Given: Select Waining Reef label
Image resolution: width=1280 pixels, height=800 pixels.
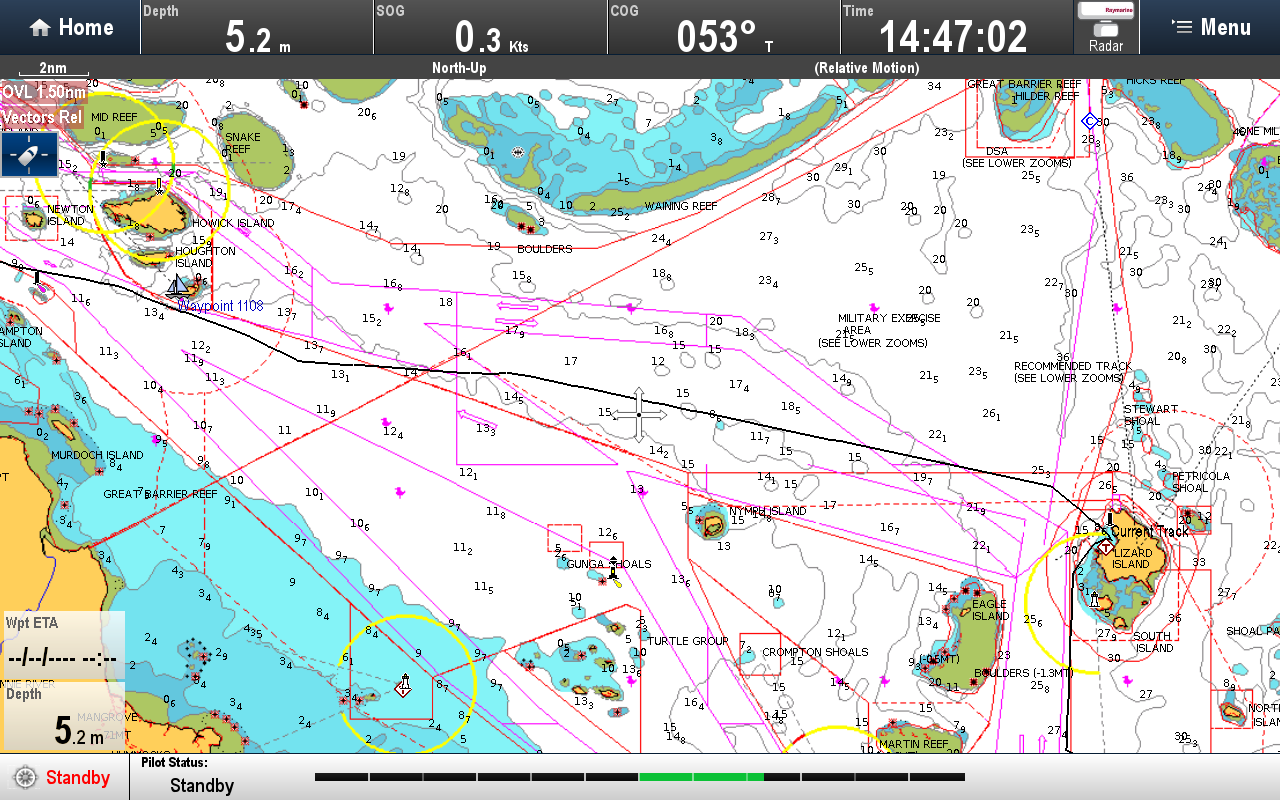Looking at the screenshot, I should pos(681,206).
